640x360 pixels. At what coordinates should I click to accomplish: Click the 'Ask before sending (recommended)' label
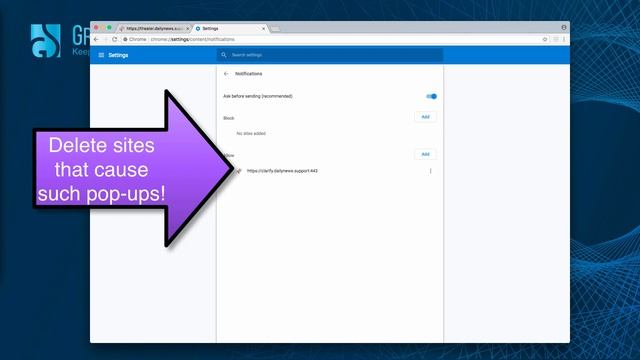point(258,96)
